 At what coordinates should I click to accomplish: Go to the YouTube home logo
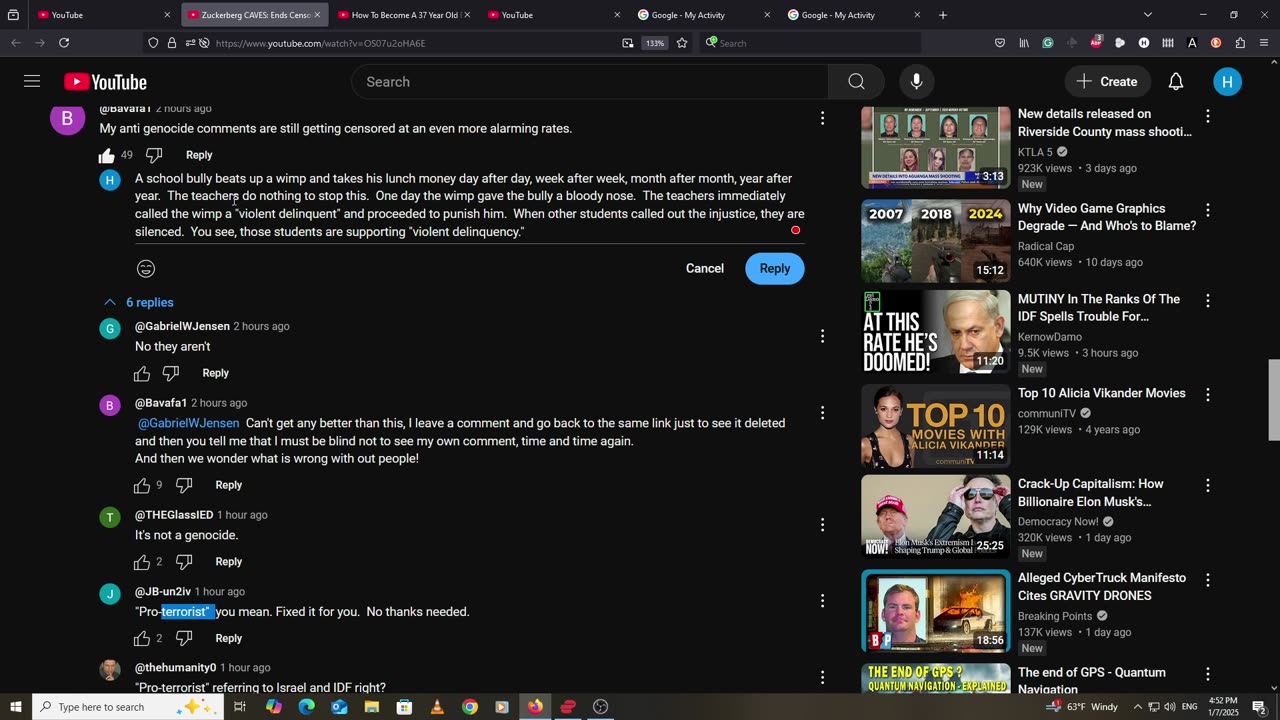tap(105, 82)
